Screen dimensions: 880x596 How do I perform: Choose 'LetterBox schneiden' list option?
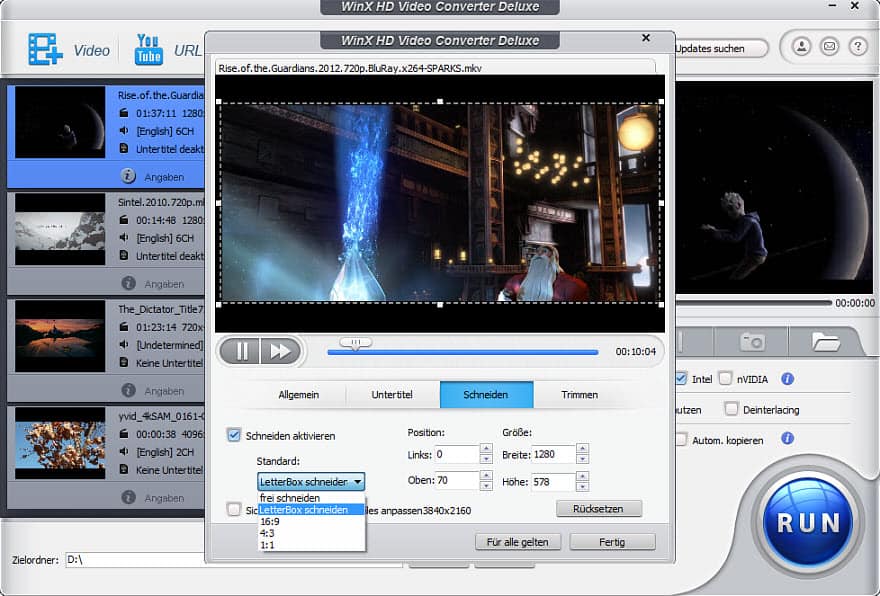pos(311,510)
